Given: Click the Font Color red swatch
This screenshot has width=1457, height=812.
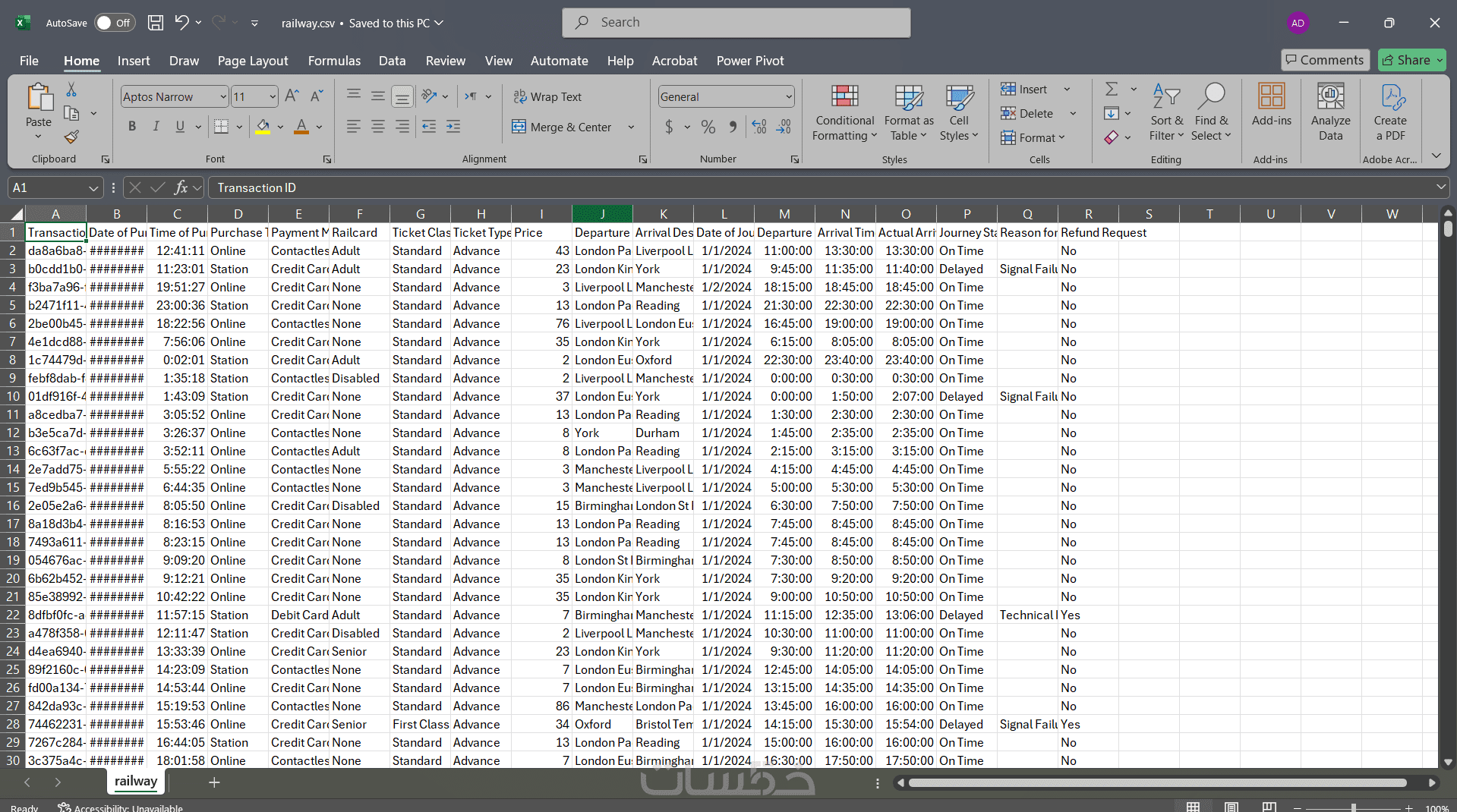Looking at the screenshot, I should click(301, 127).
